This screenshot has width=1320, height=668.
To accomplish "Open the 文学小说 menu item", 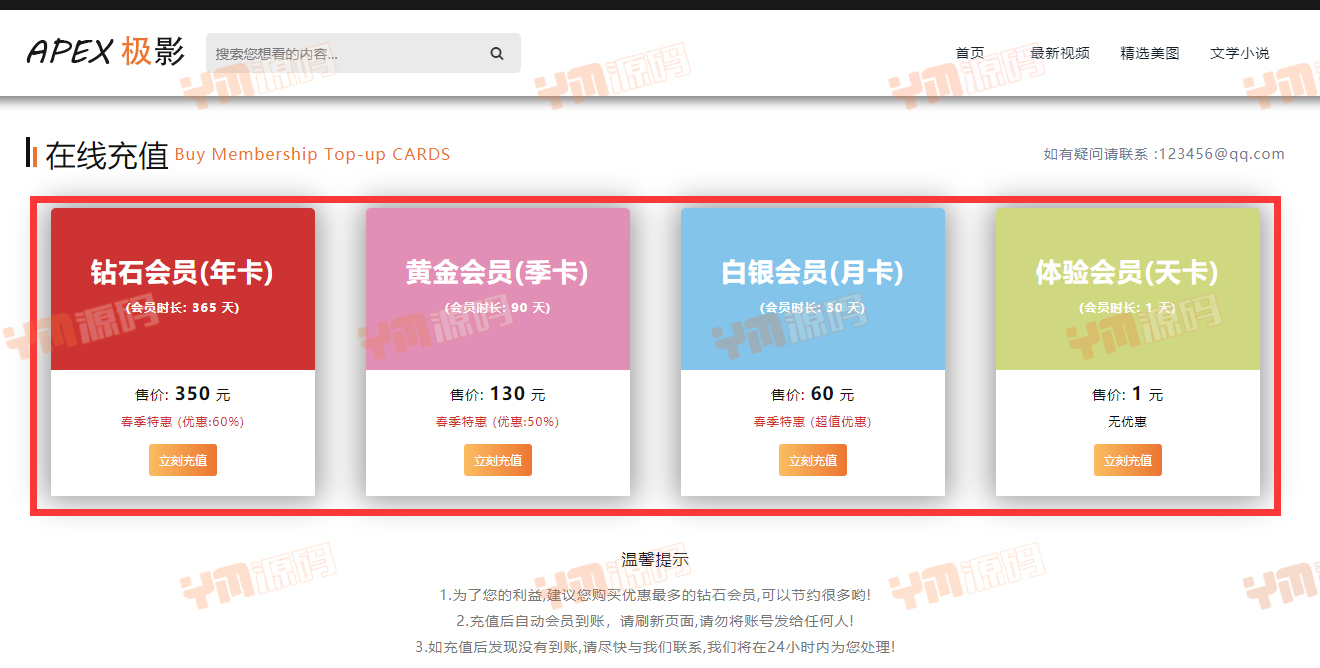I will [x=1240, y=53].
